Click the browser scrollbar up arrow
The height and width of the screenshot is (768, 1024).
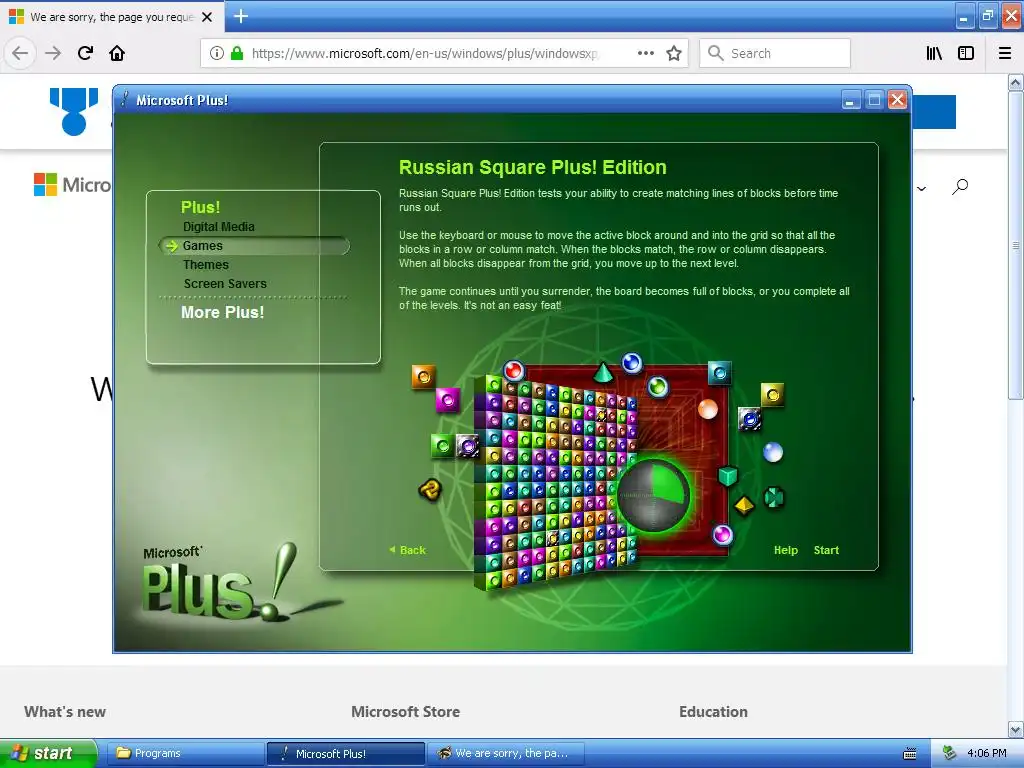1016,82
